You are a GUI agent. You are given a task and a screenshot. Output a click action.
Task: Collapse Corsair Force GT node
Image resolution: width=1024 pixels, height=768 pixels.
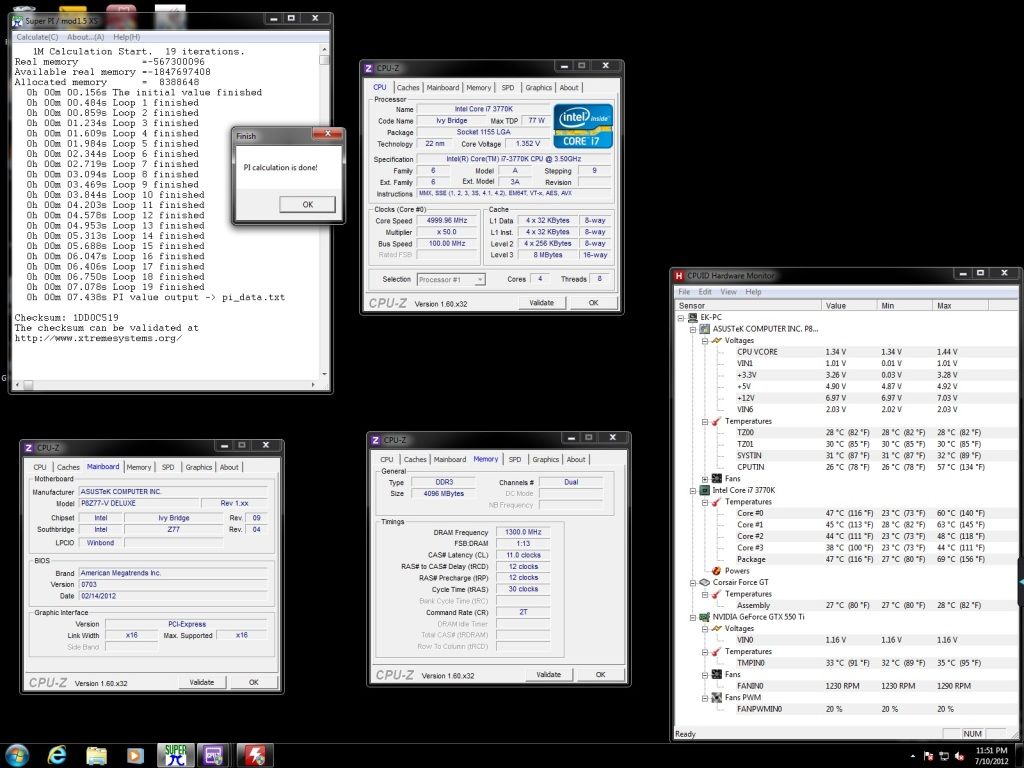(x=693, y=583)
